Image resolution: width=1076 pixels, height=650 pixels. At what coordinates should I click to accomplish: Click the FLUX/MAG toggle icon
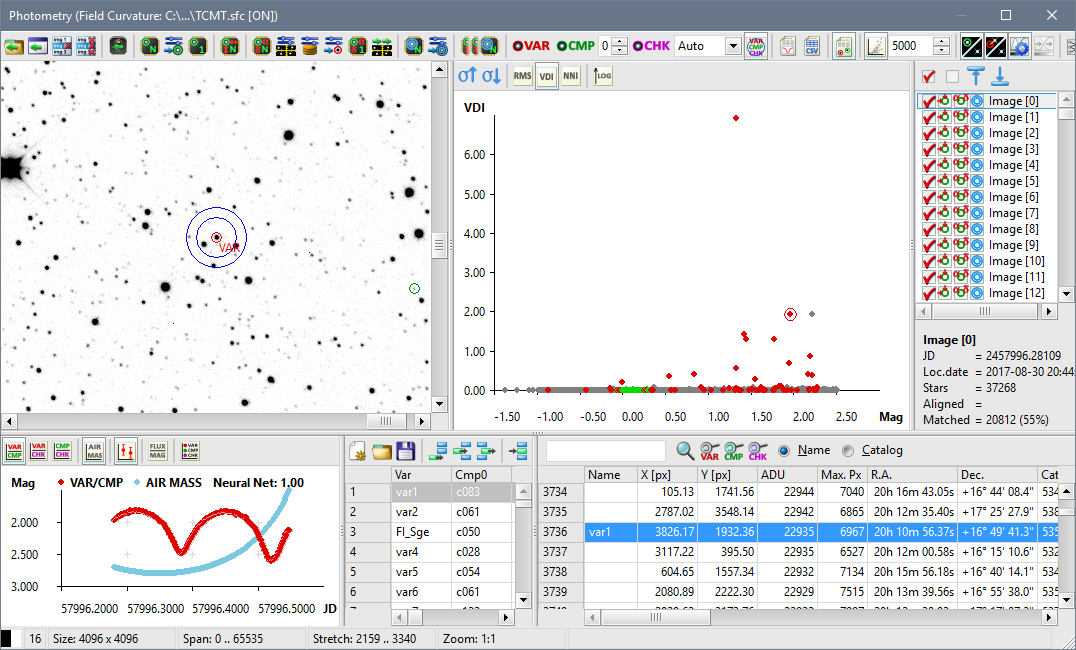click(157, 451)
